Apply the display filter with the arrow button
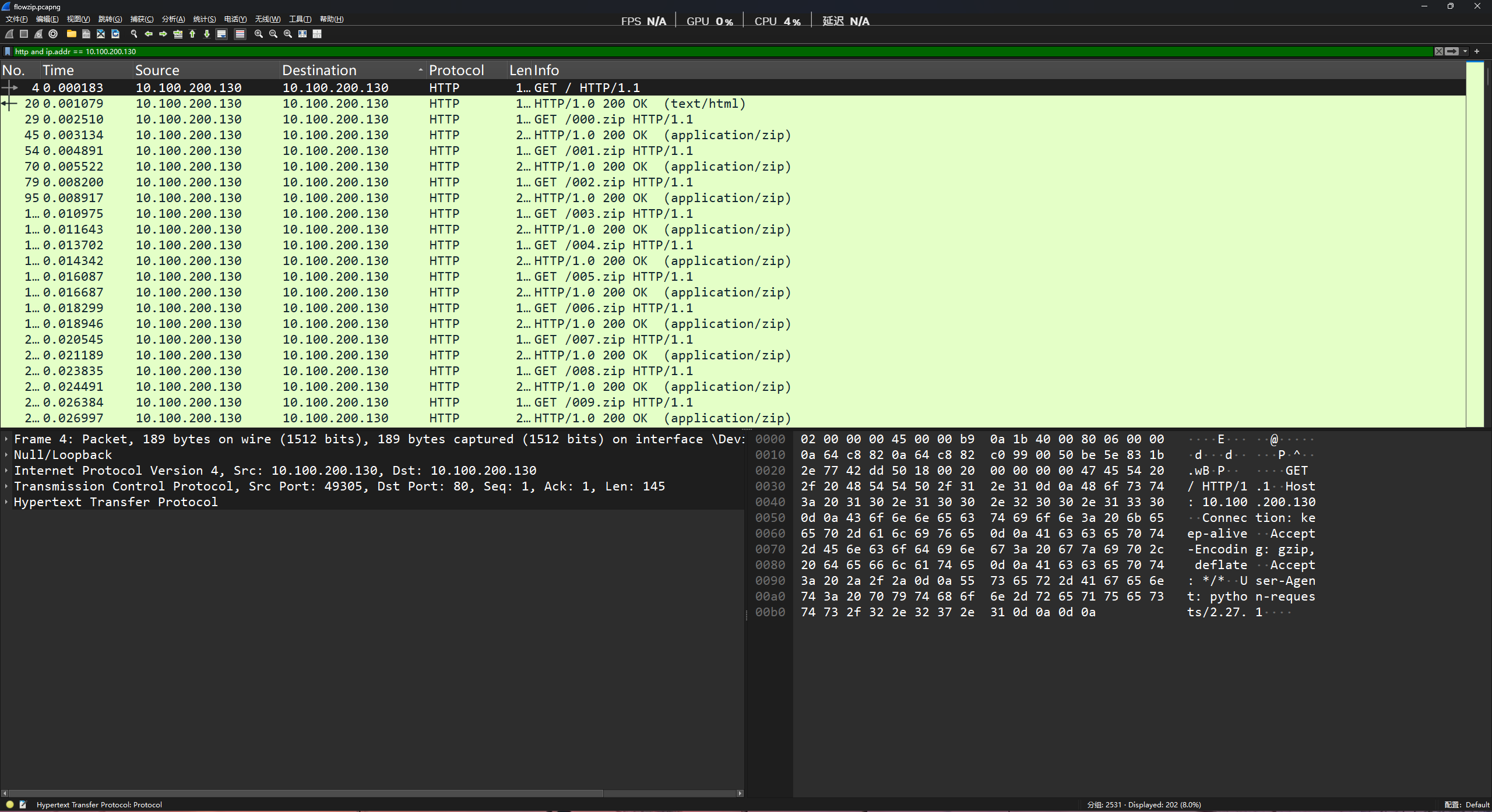 pos(1452,51)
